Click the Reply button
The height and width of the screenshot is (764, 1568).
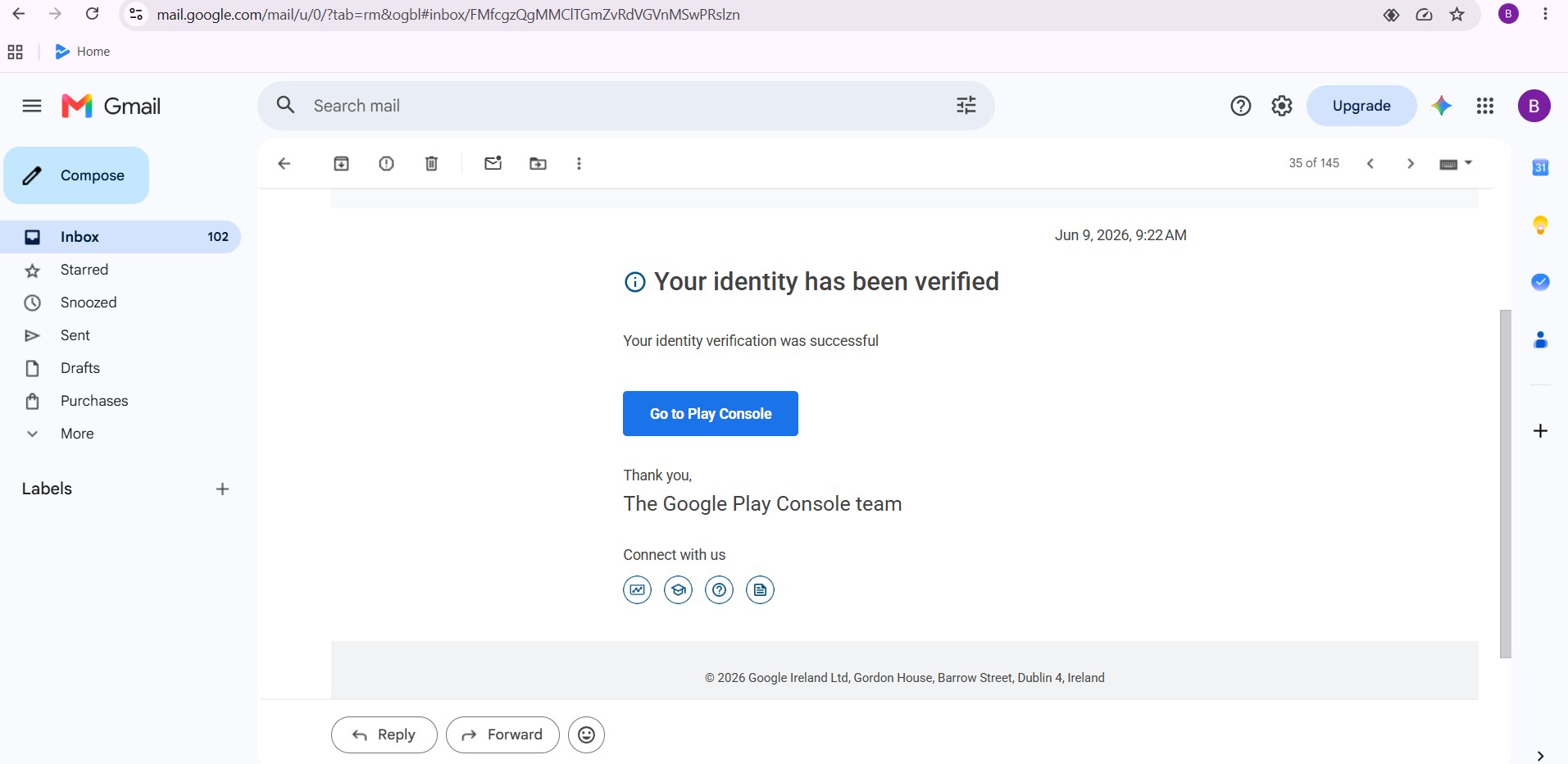click(384, 734)
